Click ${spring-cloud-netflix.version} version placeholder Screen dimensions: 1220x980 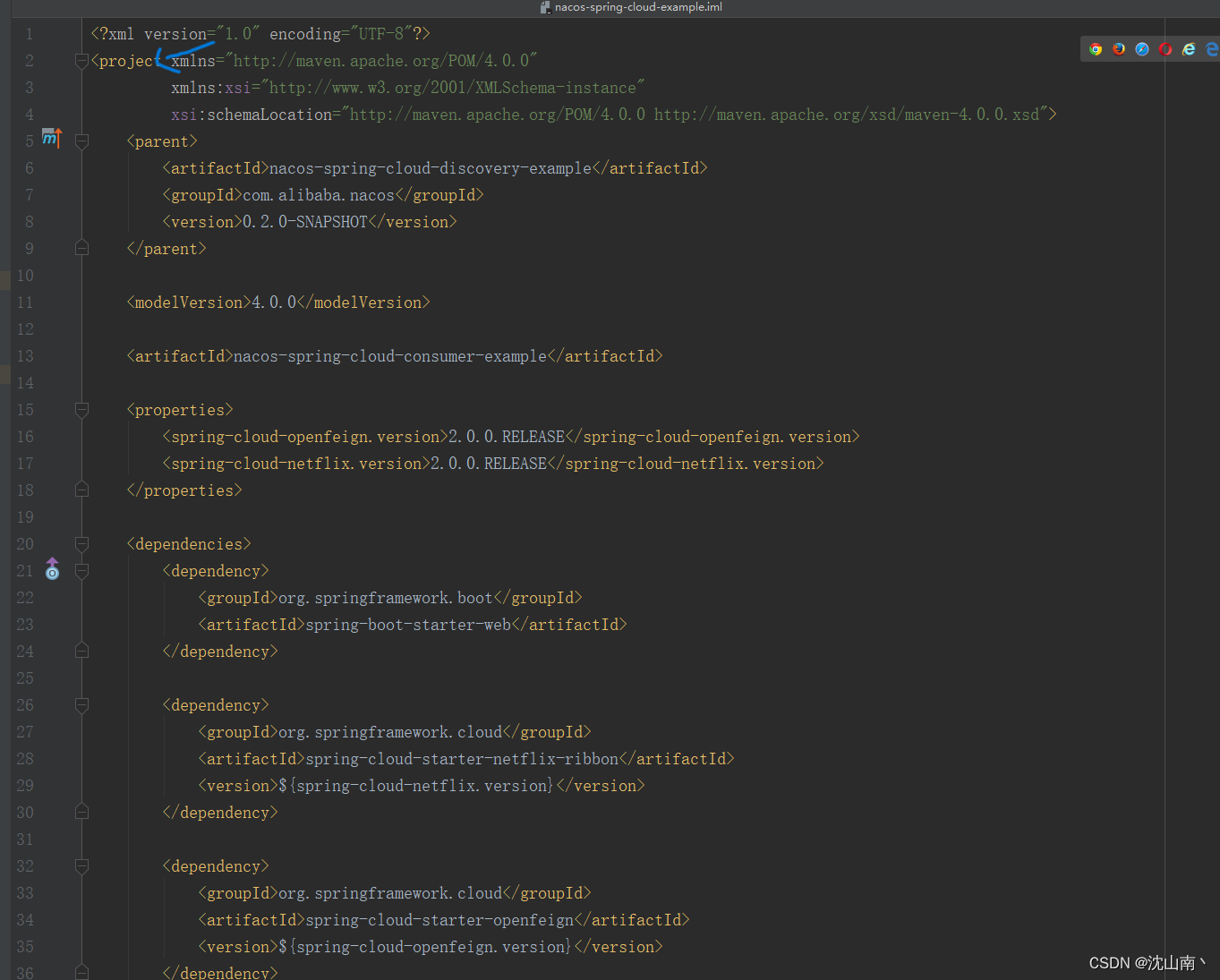(x=417, y=786)
